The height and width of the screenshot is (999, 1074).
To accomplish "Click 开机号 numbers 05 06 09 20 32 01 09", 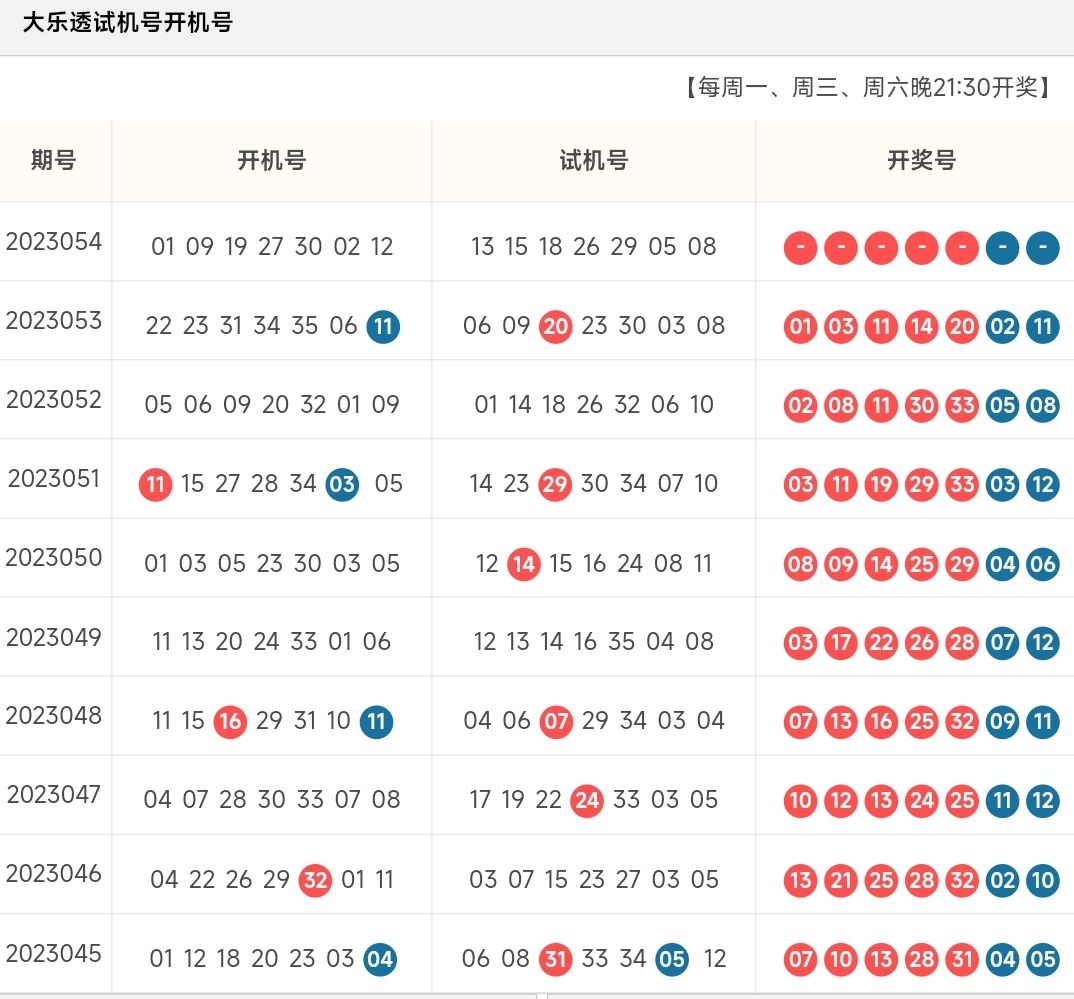I will pos(272,405).
